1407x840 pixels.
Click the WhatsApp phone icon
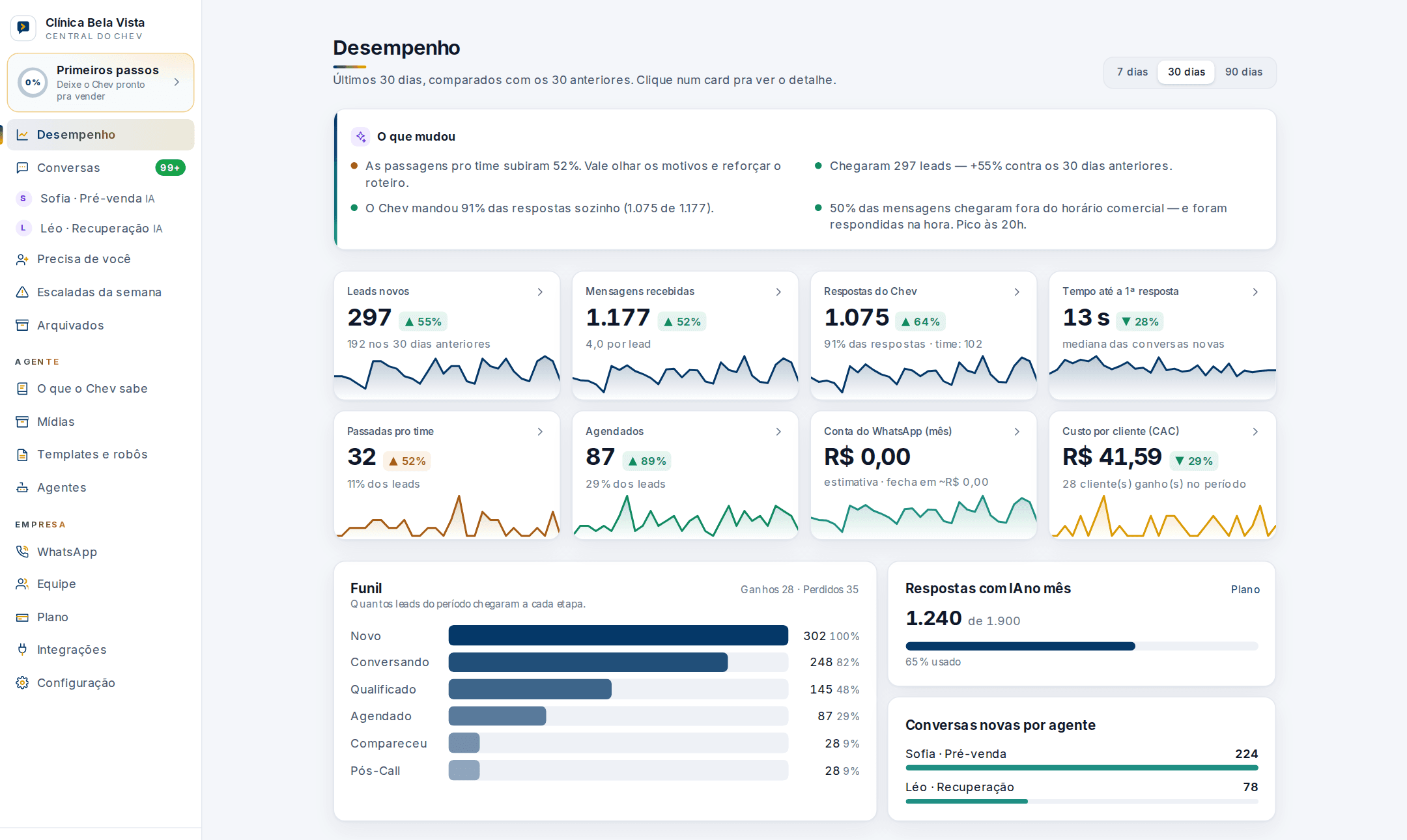[x=22, y=552]
